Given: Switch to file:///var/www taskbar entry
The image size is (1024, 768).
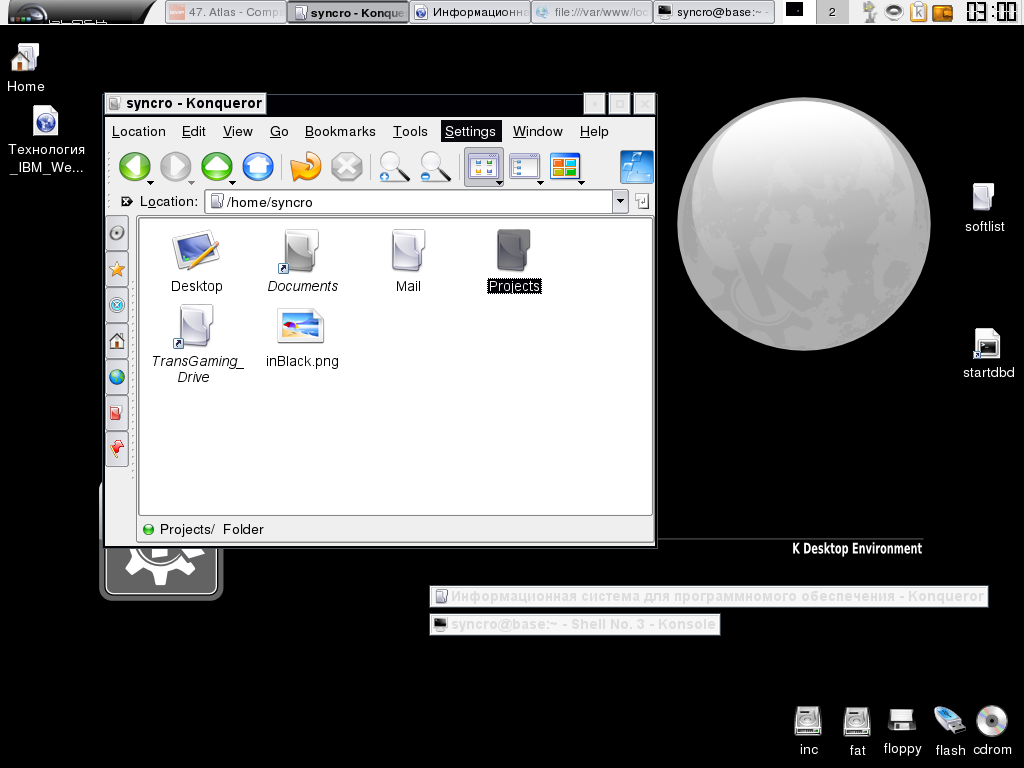Looking at the screenshot, I should (x=592, y=12).
